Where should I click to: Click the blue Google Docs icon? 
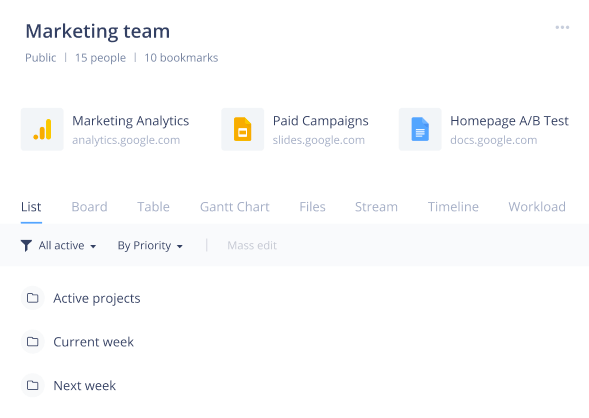pos(420,130)
